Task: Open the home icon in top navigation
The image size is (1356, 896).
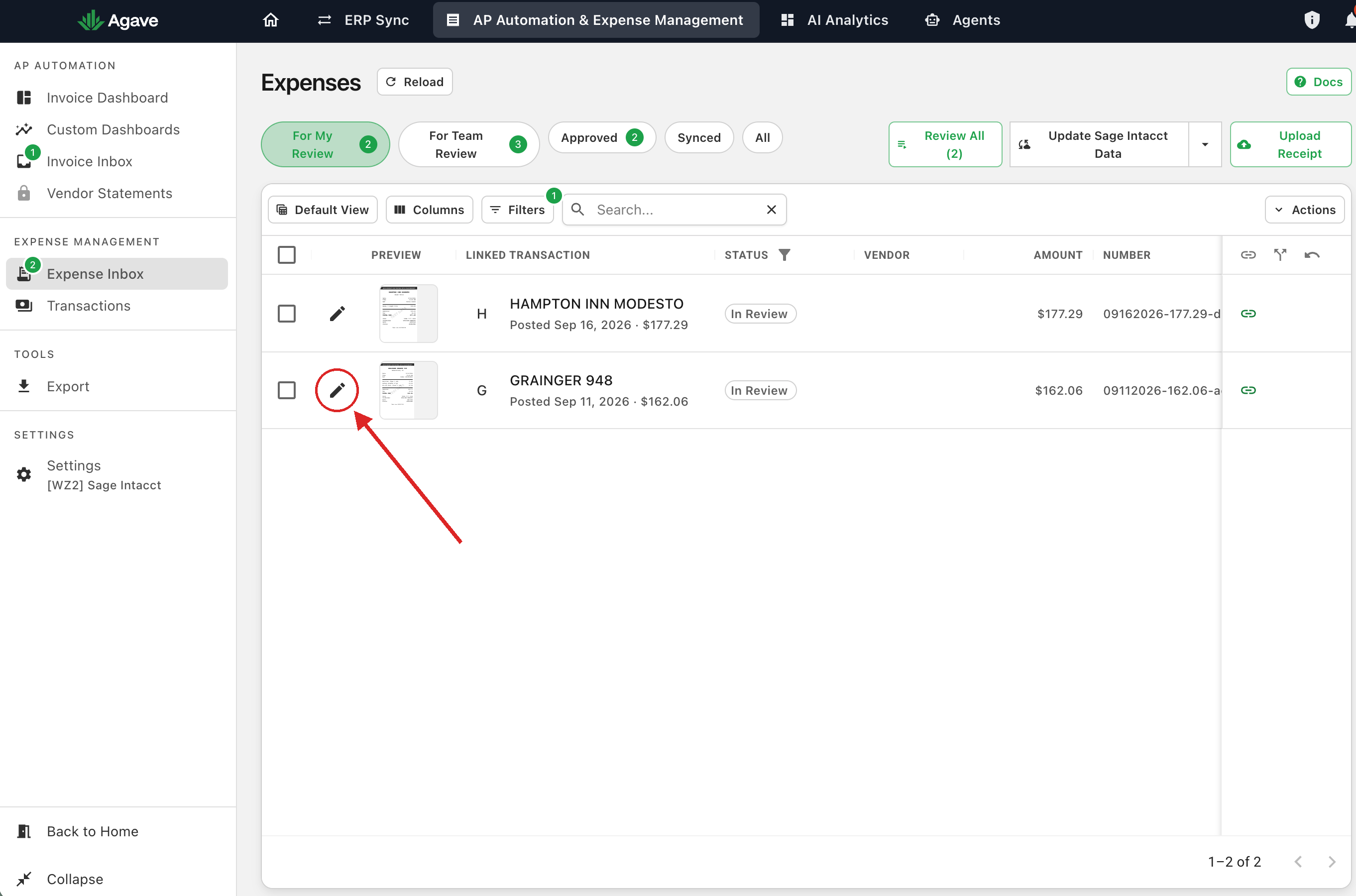Action: [270, 20]
